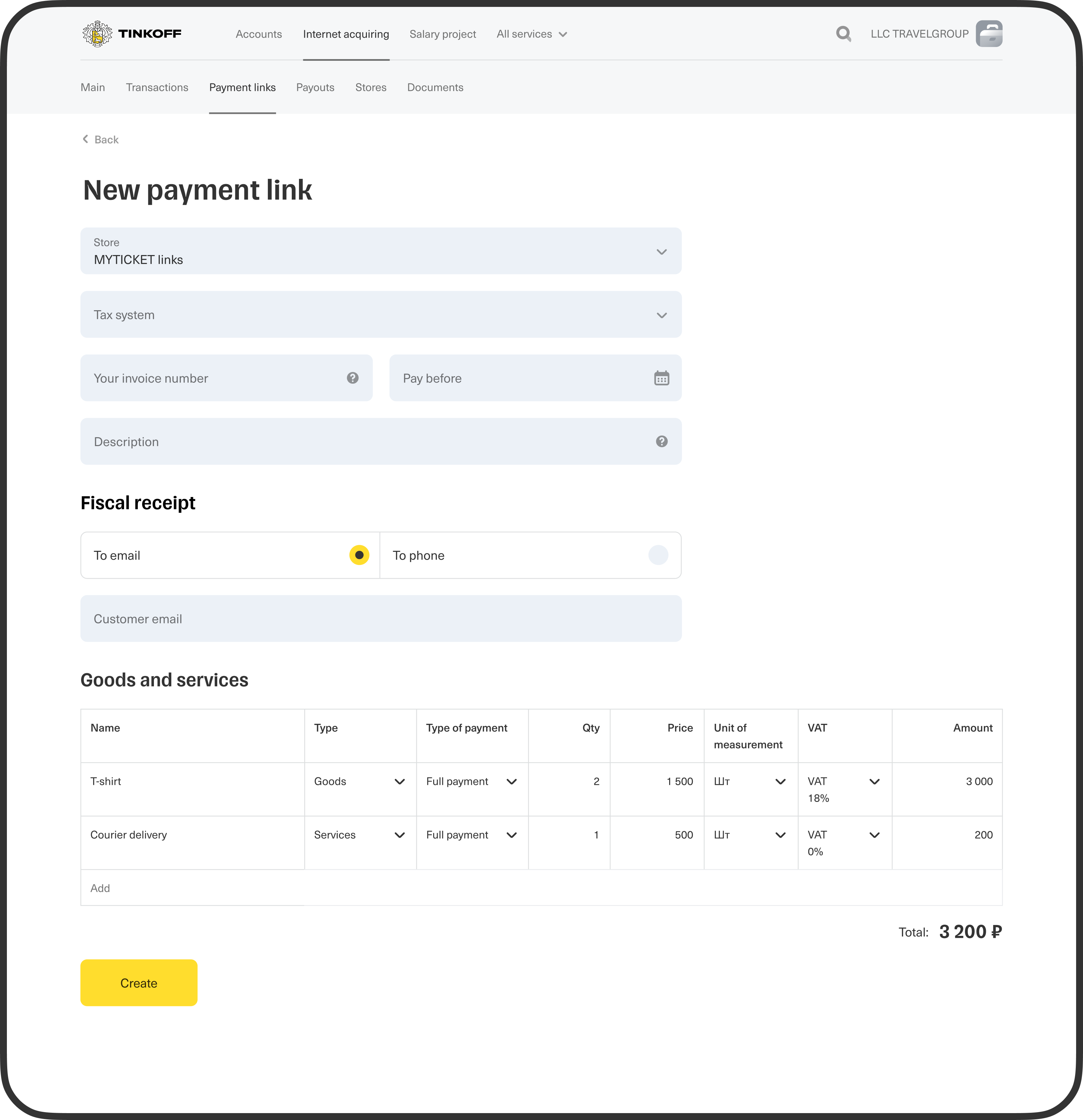Click the VAT column header
The height and width of the screenshot is (1120, 1083).
[817, 727]
